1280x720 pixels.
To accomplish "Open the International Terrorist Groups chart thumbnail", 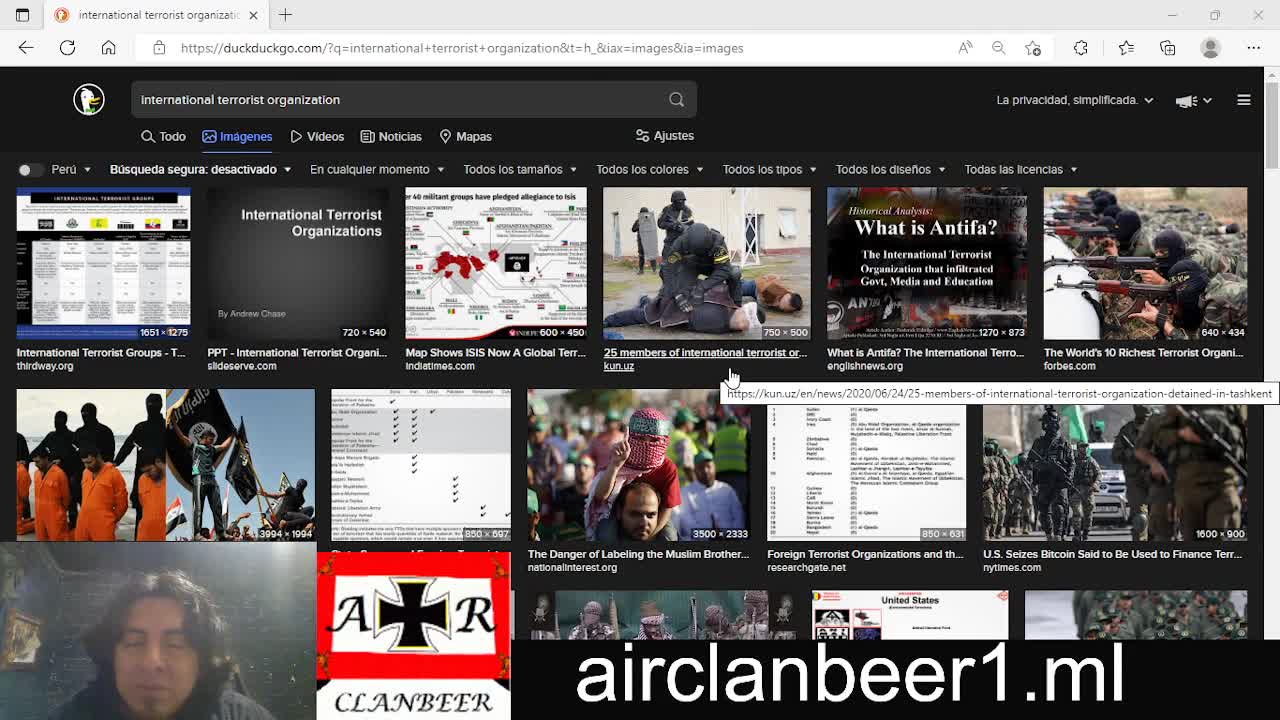I will pyautogui.click(x=103, y=263).
